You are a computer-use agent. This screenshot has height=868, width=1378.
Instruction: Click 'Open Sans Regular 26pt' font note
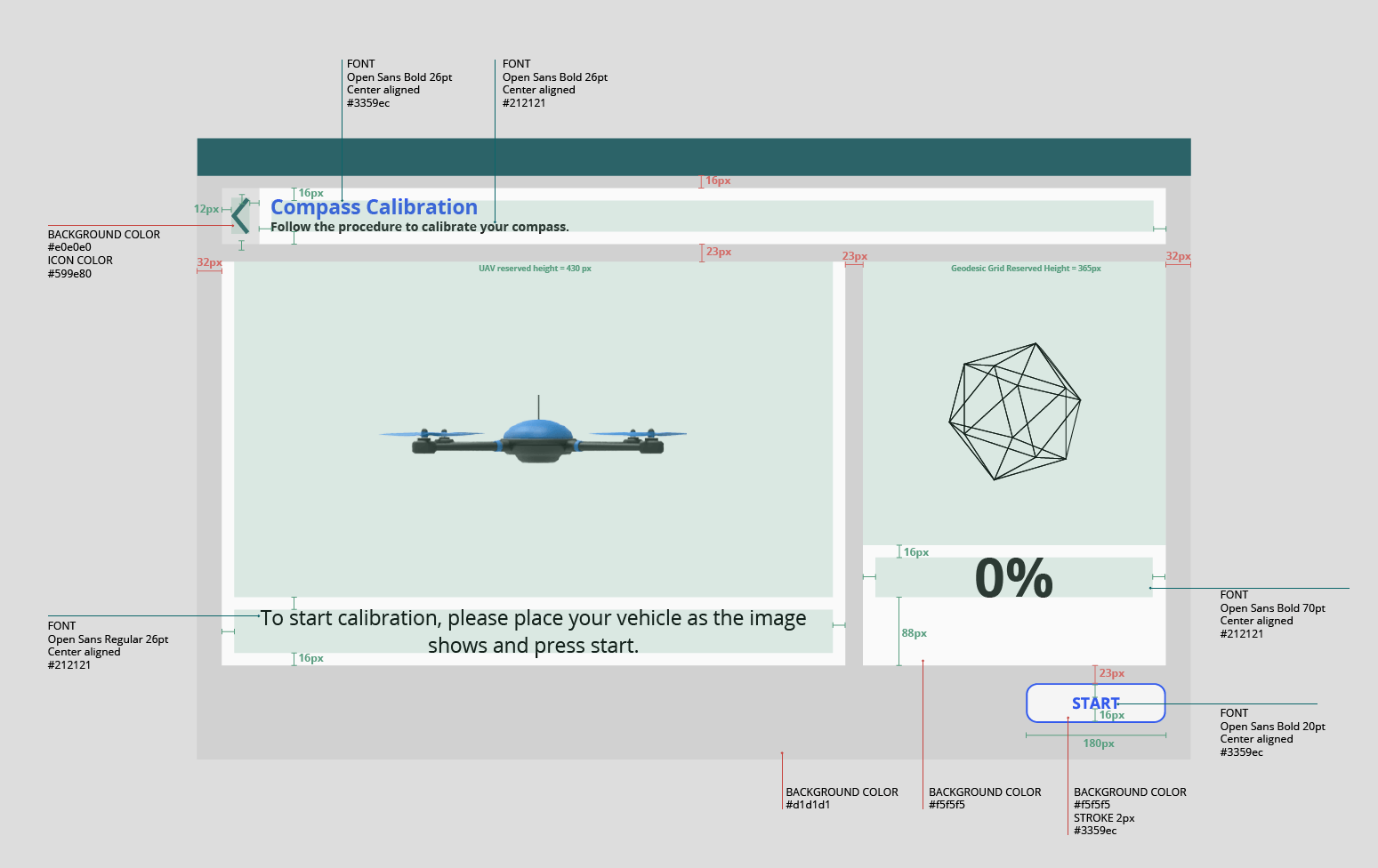(108, 639)
